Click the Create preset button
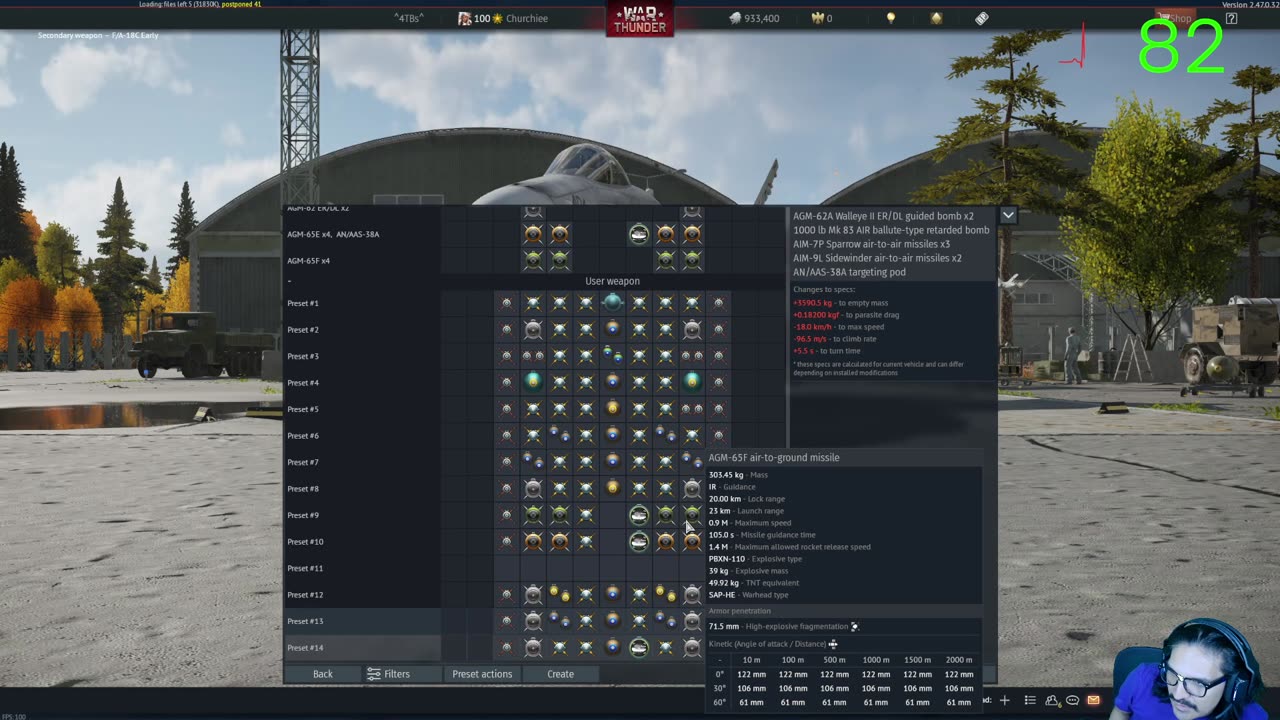The image size is (1280, 720). click(x=560, y=674)
